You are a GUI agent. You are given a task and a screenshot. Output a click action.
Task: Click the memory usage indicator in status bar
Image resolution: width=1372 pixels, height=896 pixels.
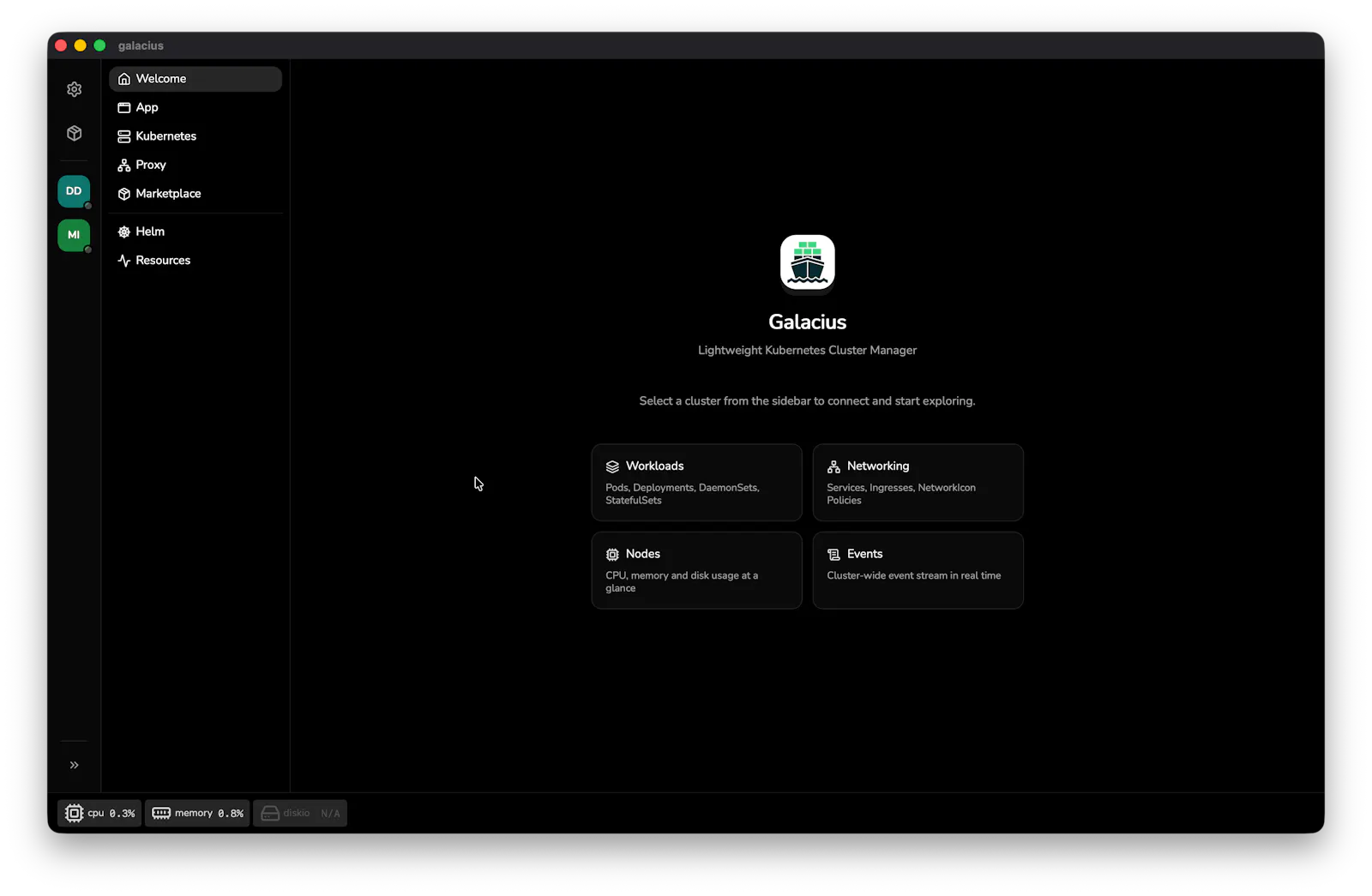(197, 813)
